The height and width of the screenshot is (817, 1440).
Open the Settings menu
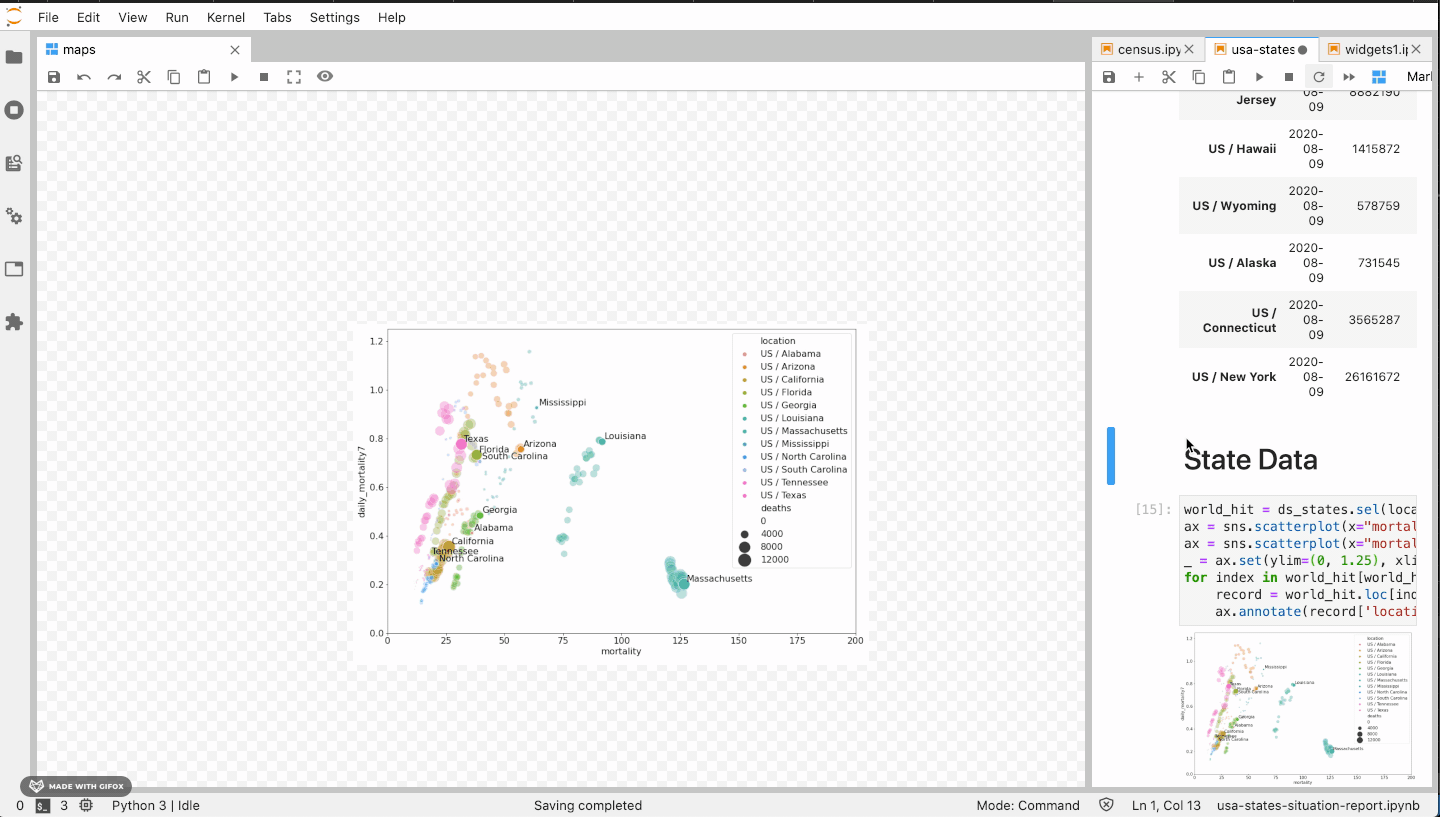point(335,17)
